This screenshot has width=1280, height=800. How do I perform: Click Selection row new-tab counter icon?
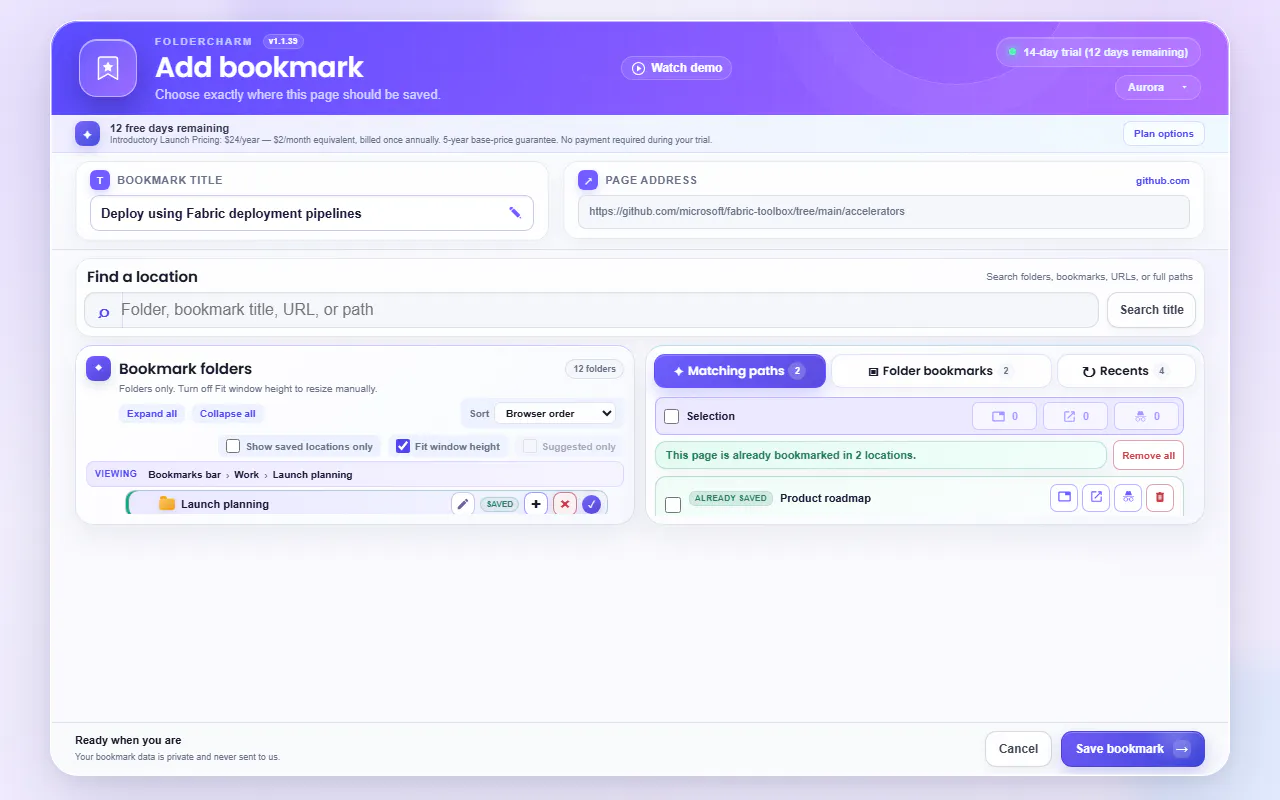pyautogui.click(x=1076, y=416)
